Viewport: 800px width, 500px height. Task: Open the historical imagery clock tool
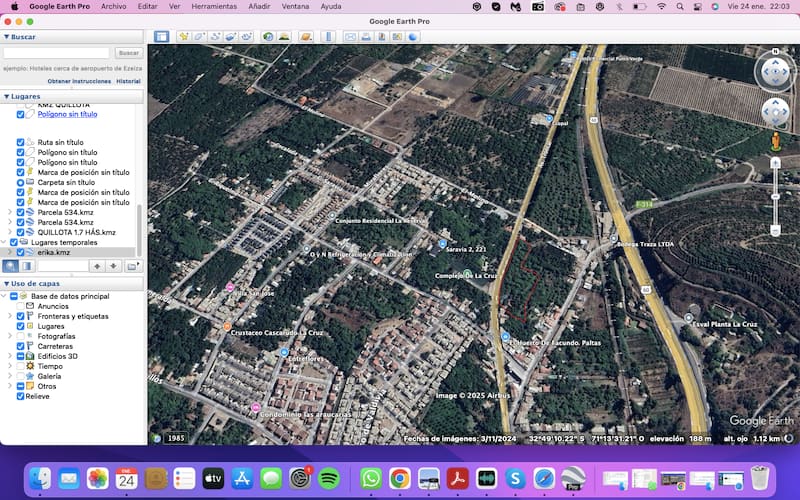click(268, 37)
